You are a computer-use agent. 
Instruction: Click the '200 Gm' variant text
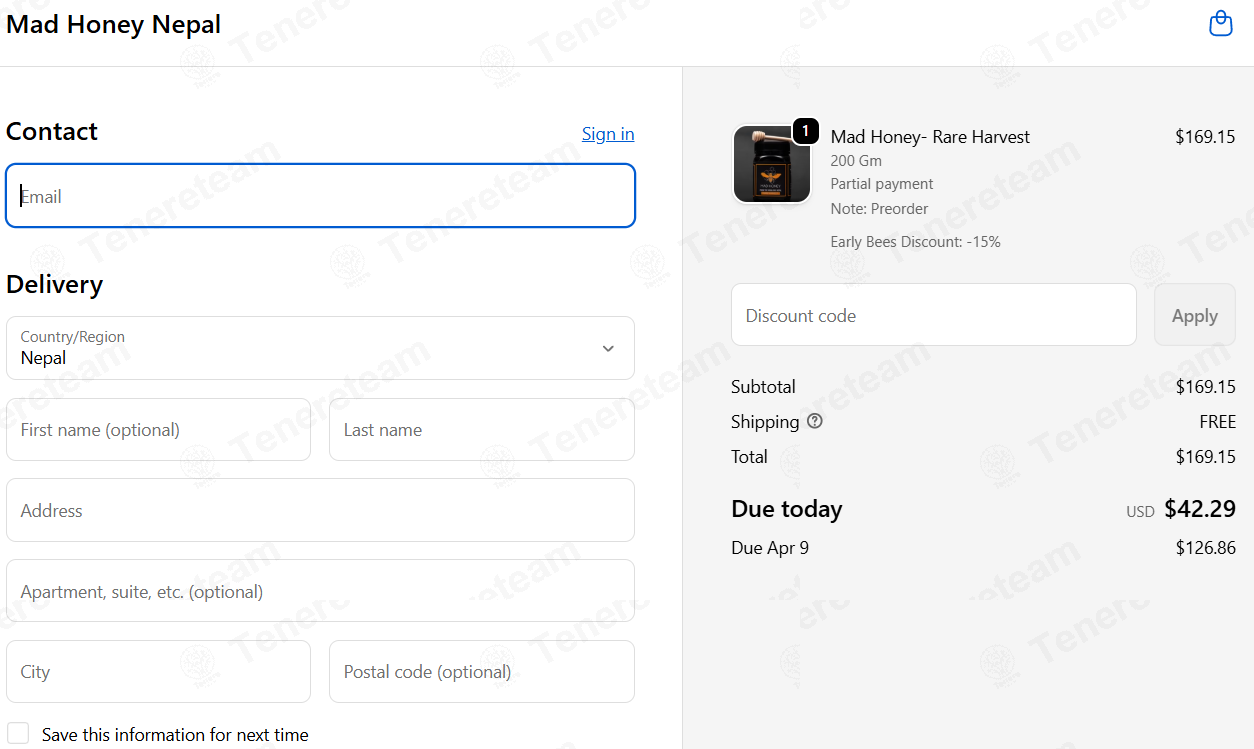pyautogui.click(x=856, y=160)
